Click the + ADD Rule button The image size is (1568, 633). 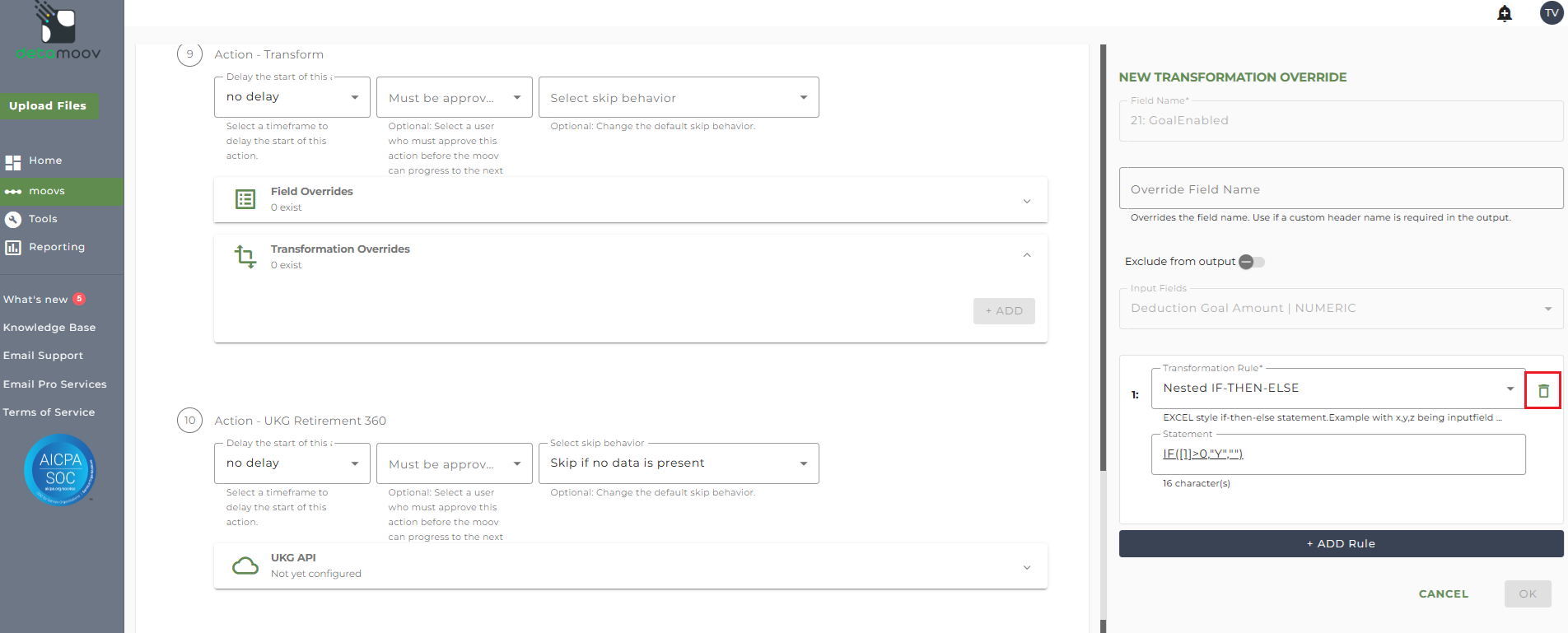(1340, 543)
